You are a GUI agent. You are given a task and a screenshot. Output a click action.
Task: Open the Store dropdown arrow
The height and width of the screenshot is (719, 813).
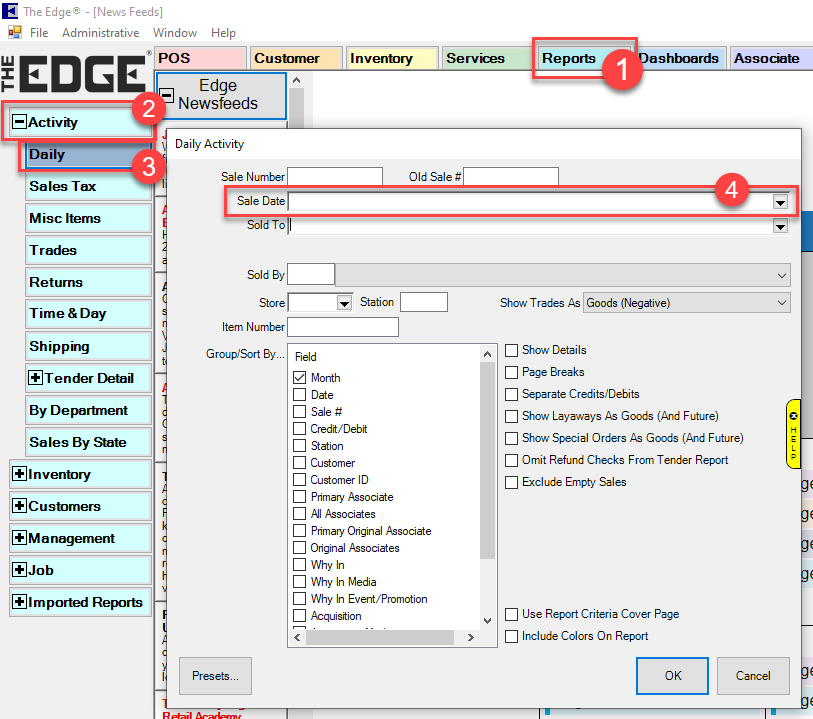pyautogui.click(x=345, y=303)
